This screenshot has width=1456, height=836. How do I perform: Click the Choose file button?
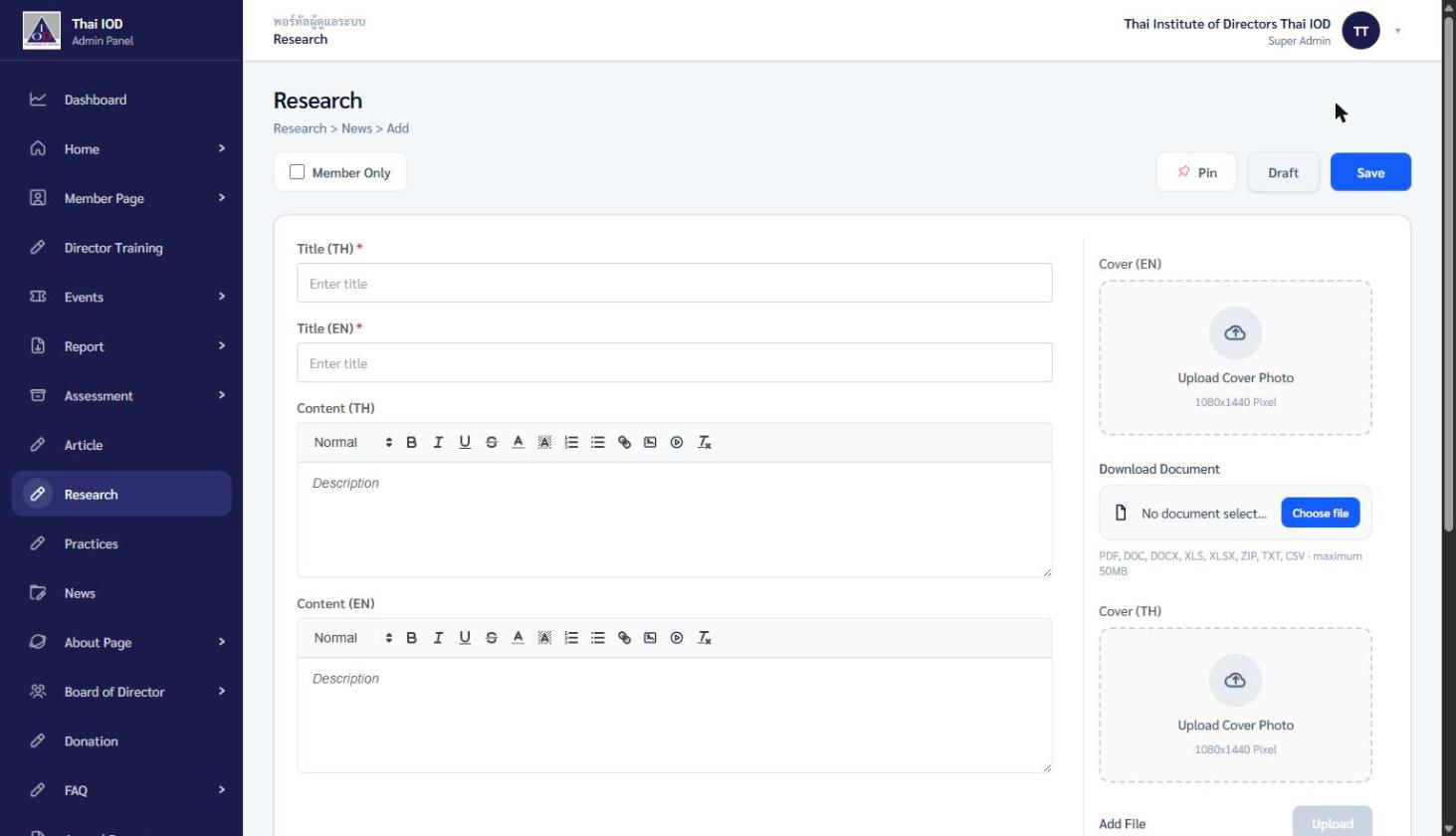click(1320, 514)
